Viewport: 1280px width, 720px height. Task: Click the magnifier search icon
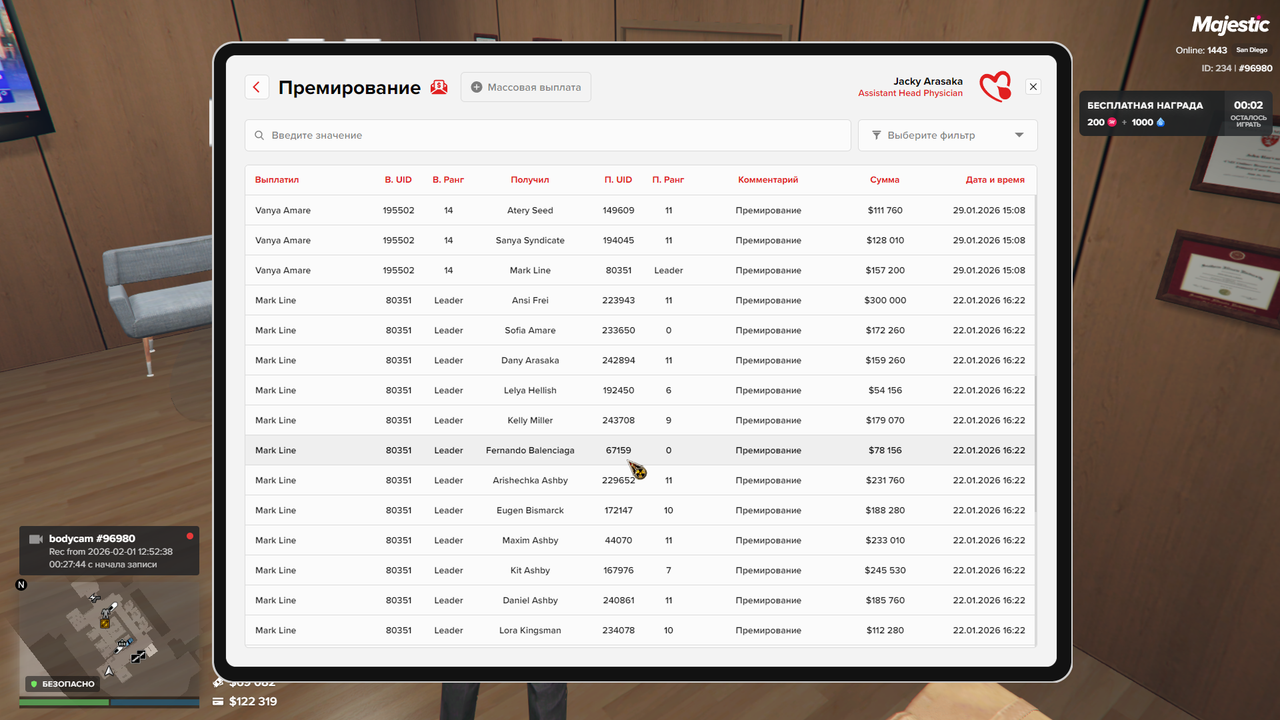260,135
